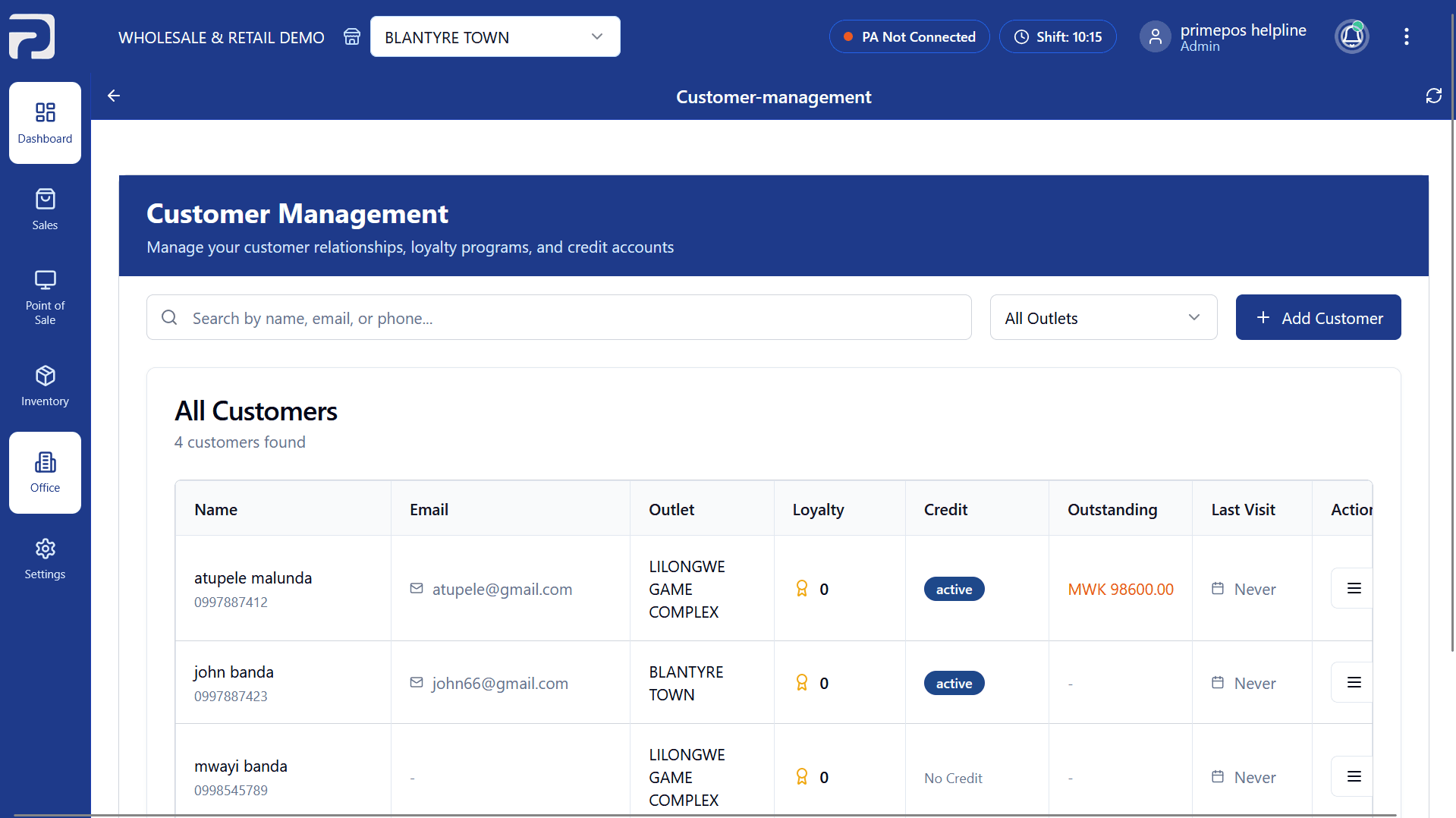Click the search magnifier icon

tap(169, 317)
